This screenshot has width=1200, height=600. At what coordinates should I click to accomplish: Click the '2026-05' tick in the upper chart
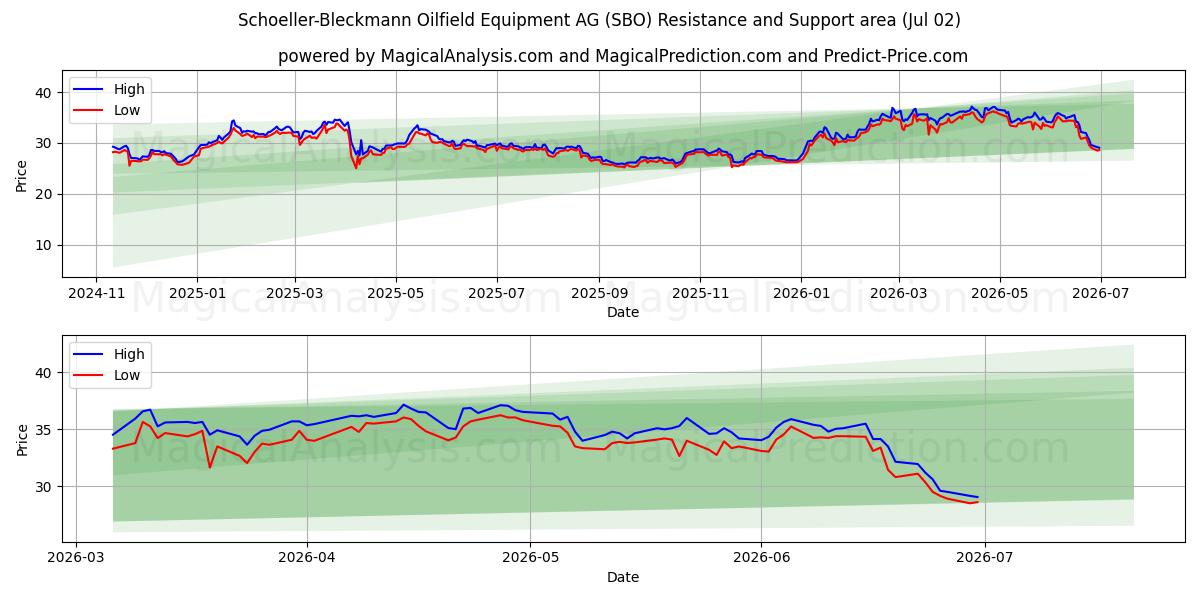coord(999,294)
